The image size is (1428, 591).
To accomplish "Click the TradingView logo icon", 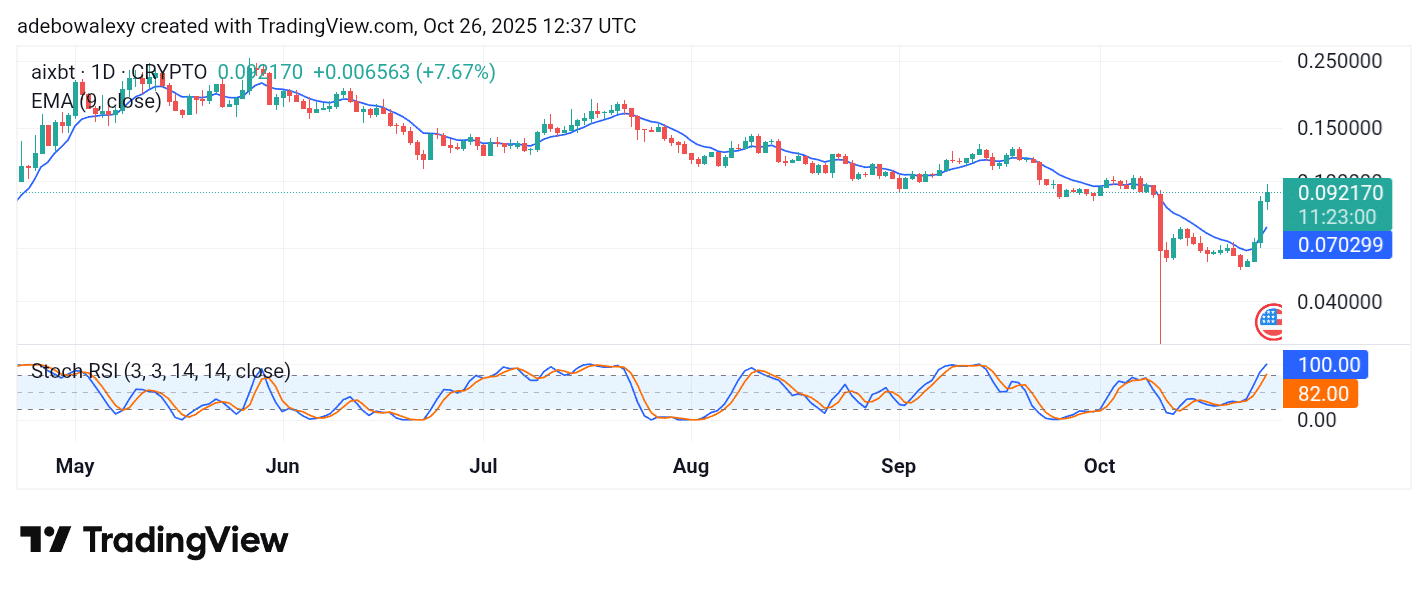I will [46, 541].
